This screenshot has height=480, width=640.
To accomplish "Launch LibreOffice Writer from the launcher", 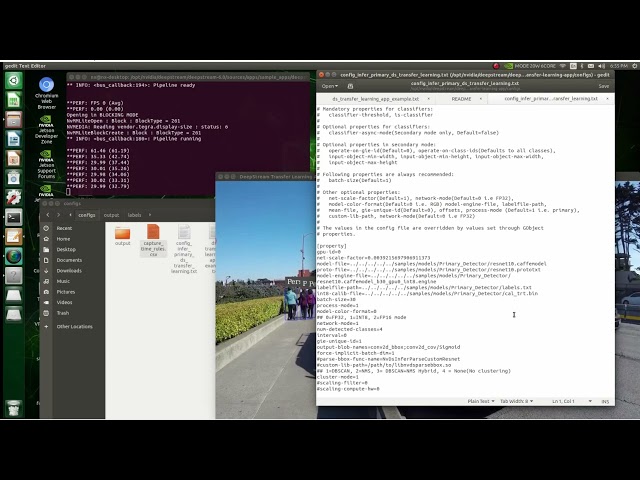I will pos(13,139).
